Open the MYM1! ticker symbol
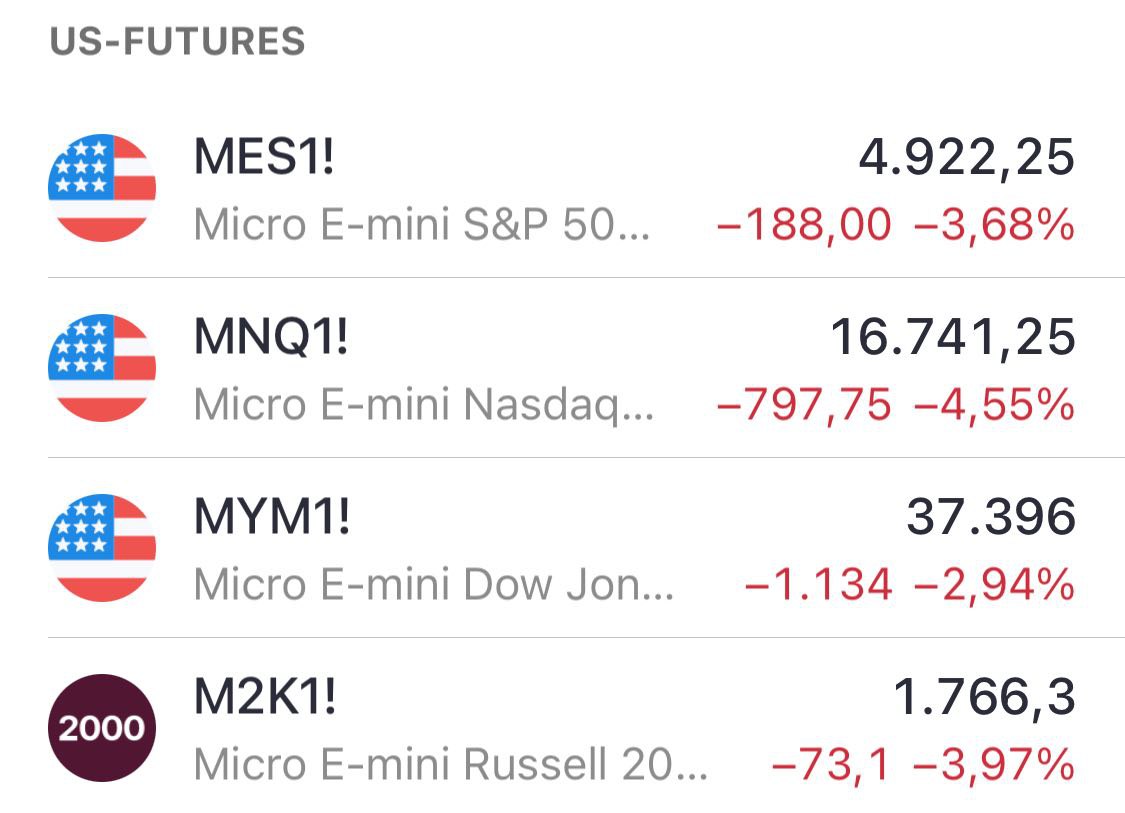Viewport: 1125px width, 813px height. 272,519
